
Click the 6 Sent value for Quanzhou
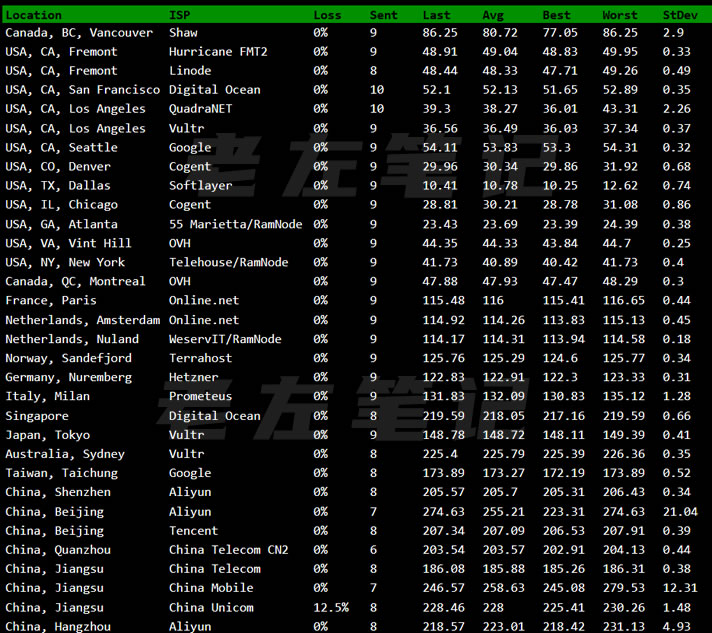[x=373, y=550]
